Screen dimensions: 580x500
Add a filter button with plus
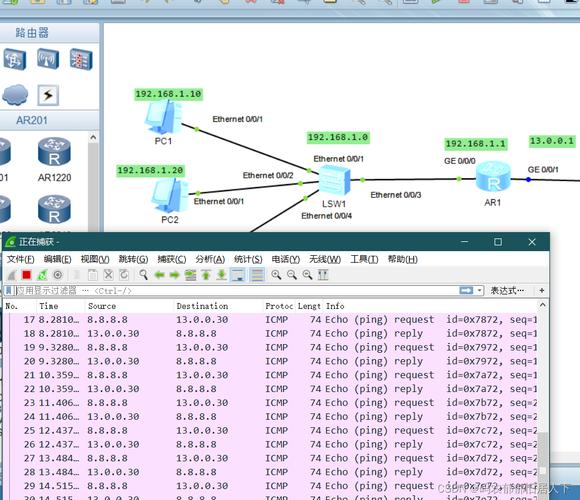542,291
